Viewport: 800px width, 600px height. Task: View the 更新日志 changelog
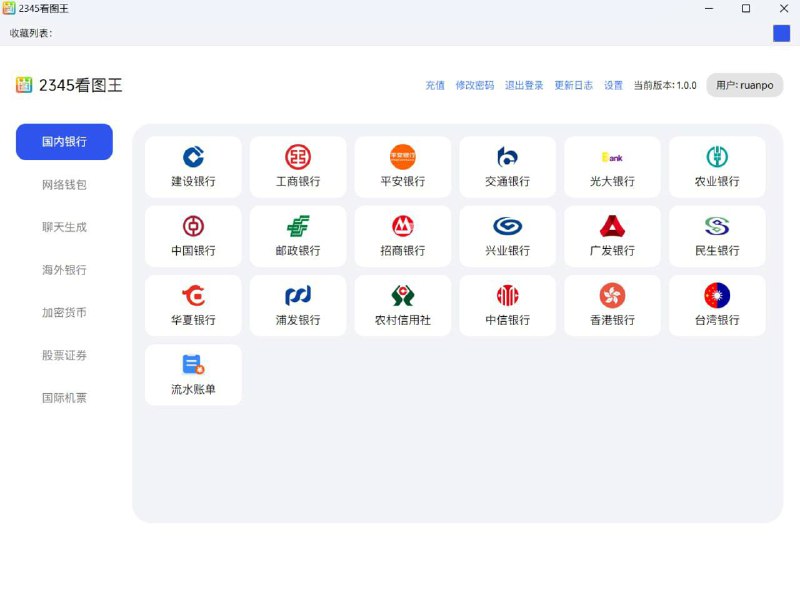point(573,85)
